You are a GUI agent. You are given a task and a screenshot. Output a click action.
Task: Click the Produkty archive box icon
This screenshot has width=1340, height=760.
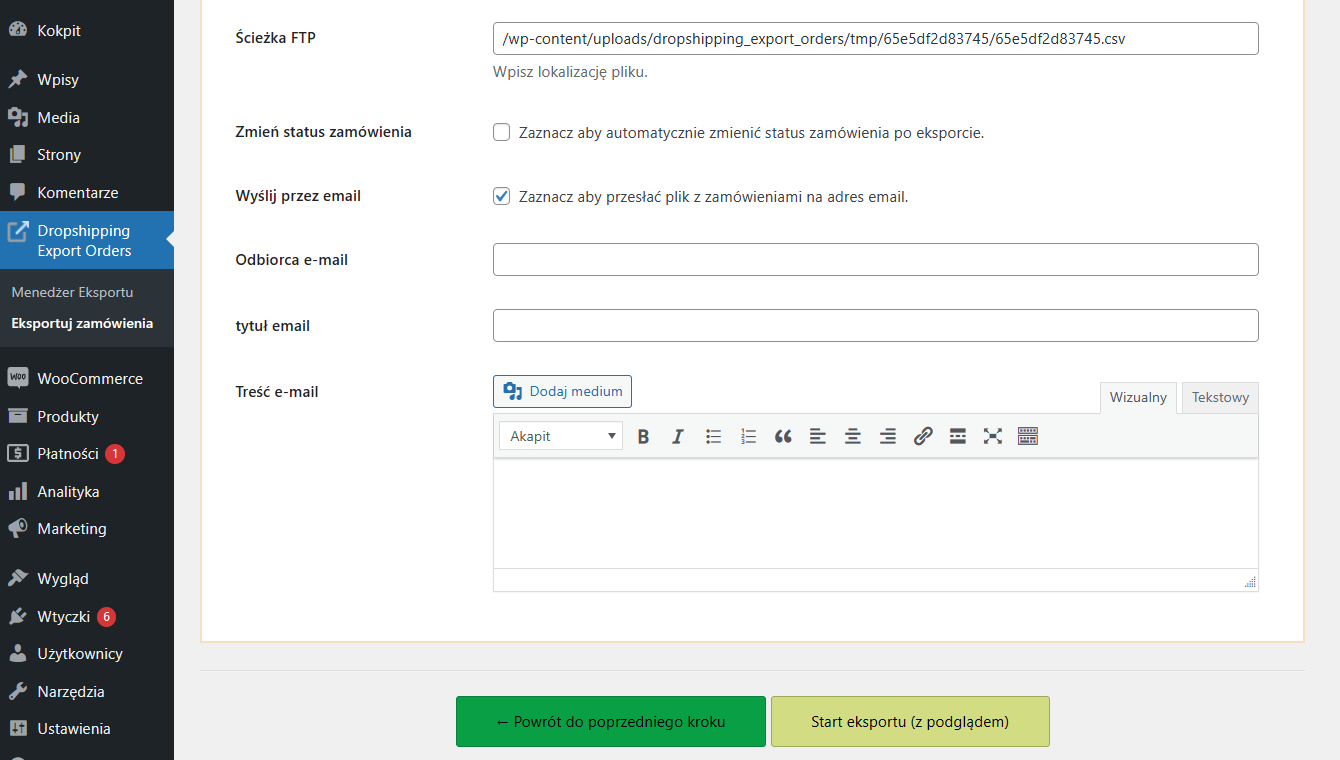point(17,416)
